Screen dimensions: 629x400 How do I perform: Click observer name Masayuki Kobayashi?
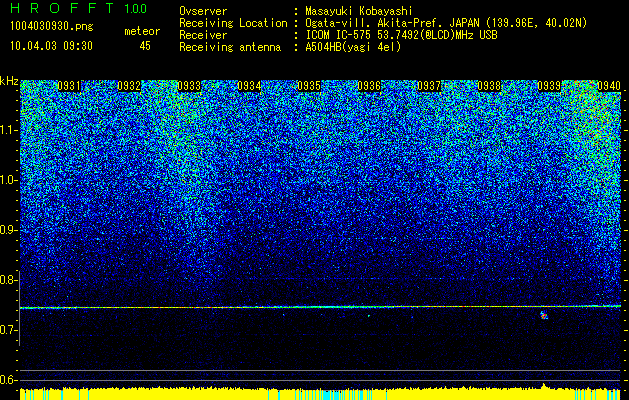[359, 11]
